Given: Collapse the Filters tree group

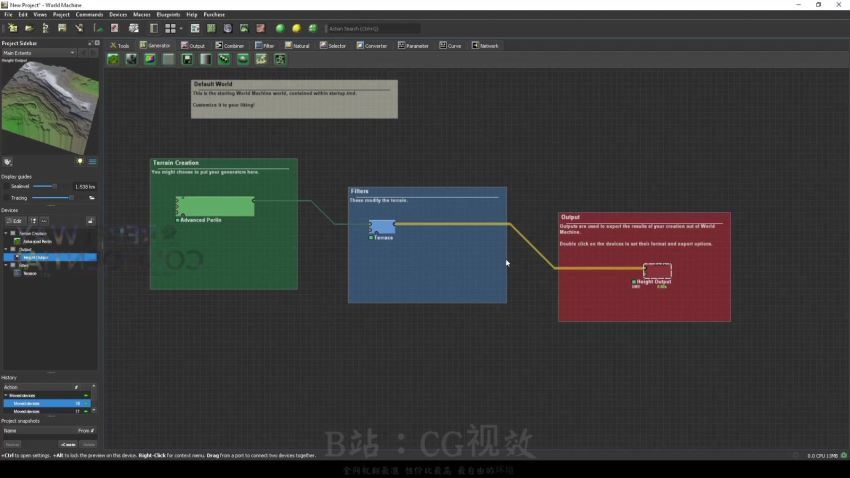Looking at the screenshot, I should pos(6,265).
